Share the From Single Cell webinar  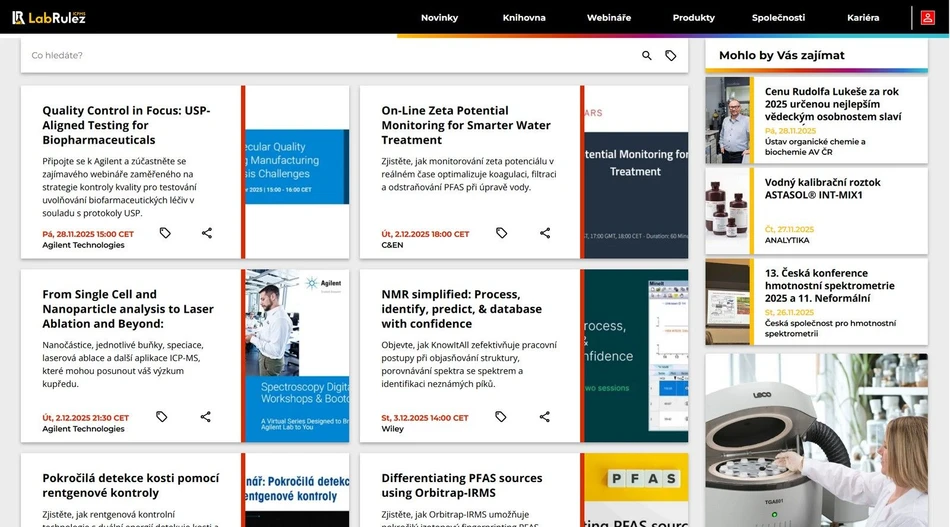(206, 417)
